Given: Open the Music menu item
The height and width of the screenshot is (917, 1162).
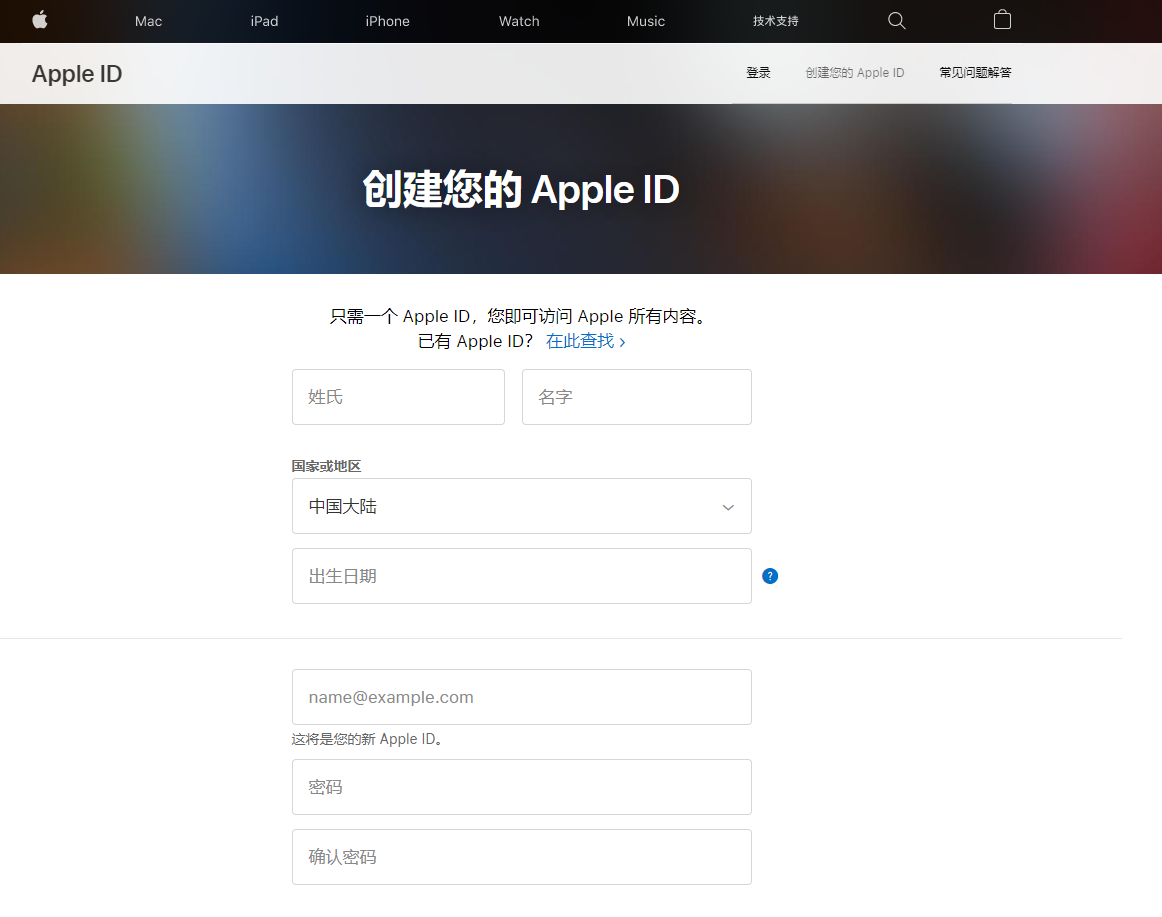Looking at the screenshot, I should click(645, 21).
